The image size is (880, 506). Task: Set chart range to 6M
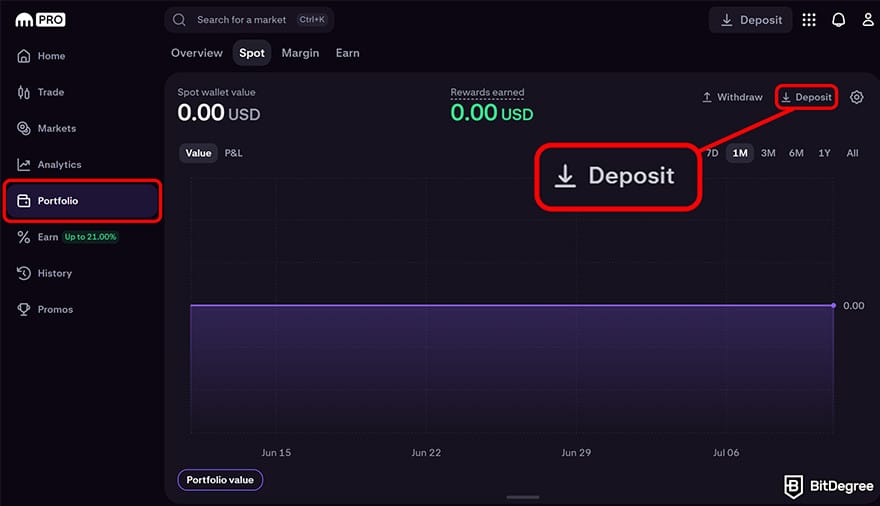(796, 153)
